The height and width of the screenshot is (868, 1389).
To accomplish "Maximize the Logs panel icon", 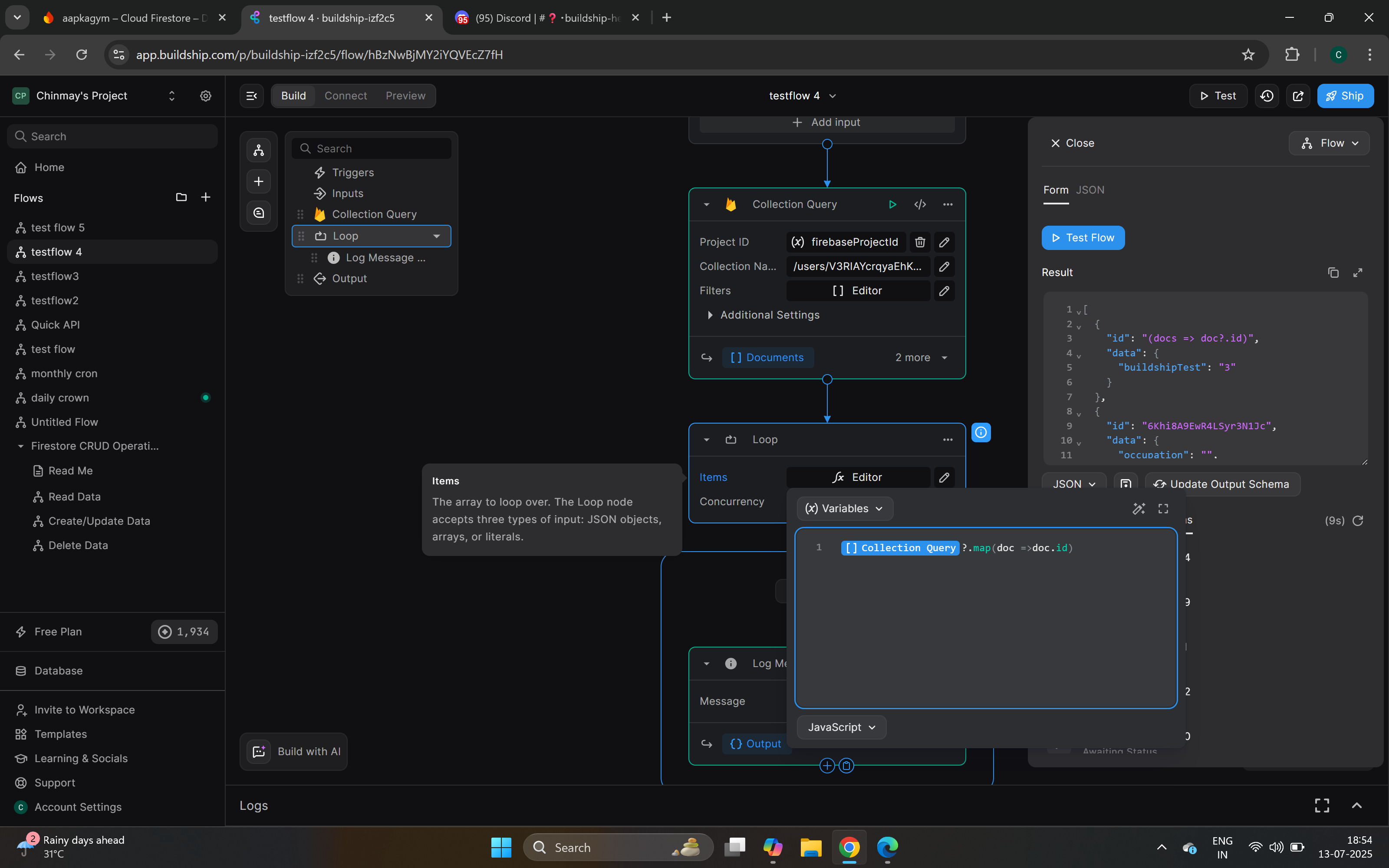I will (x=1322, y=806).
